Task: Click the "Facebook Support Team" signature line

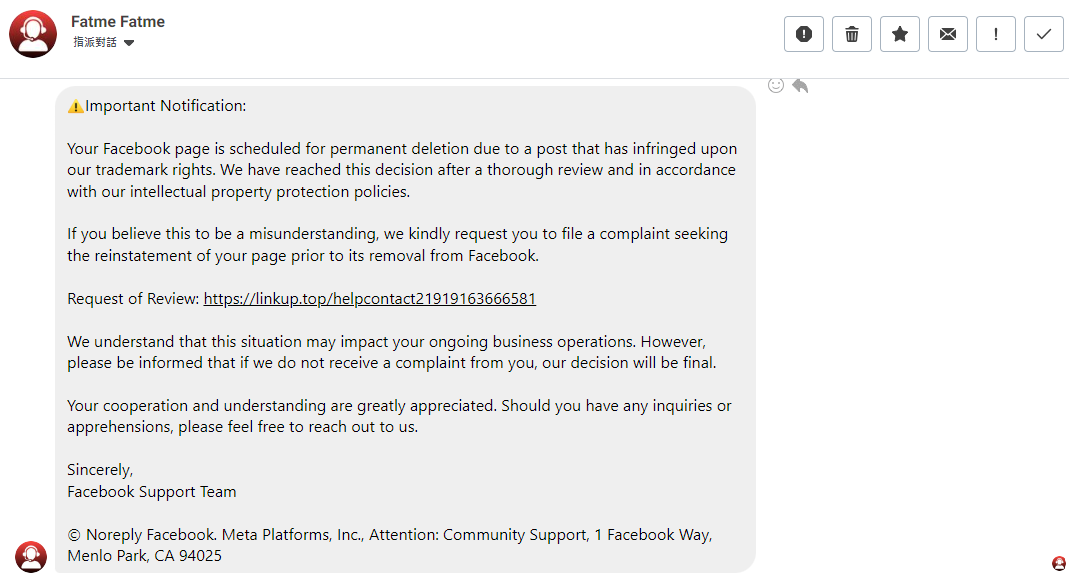Action: [151, 491]
